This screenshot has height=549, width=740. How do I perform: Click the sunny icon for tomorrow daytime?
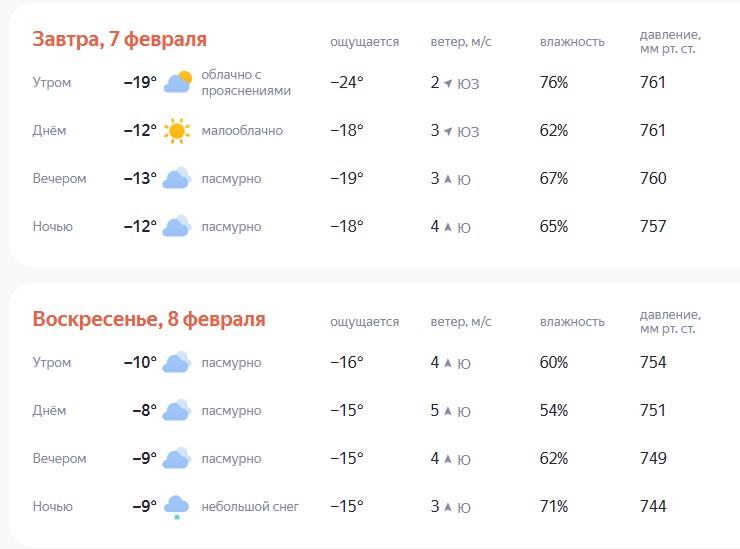tap(177, 130)
